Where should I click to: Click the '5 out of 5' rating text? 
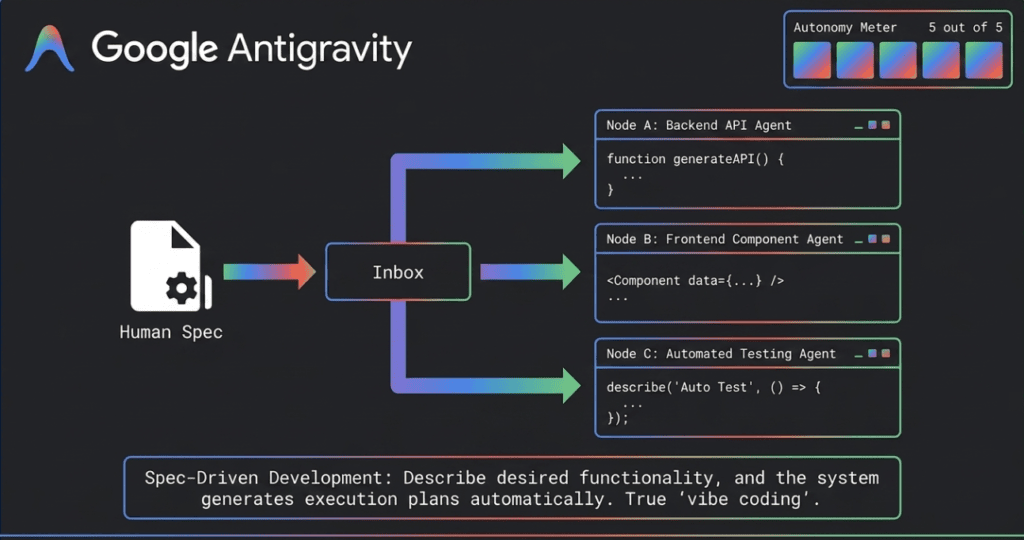pyautogui.click(x=965, y=27)
